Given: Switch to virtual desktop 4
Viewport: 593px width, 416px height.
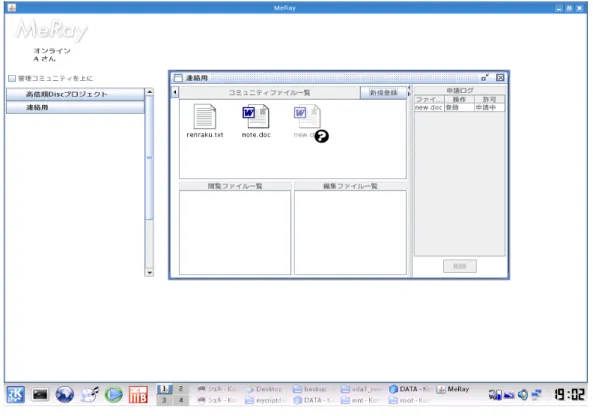Looking at the screenshot, I should [x=181, y=400].
